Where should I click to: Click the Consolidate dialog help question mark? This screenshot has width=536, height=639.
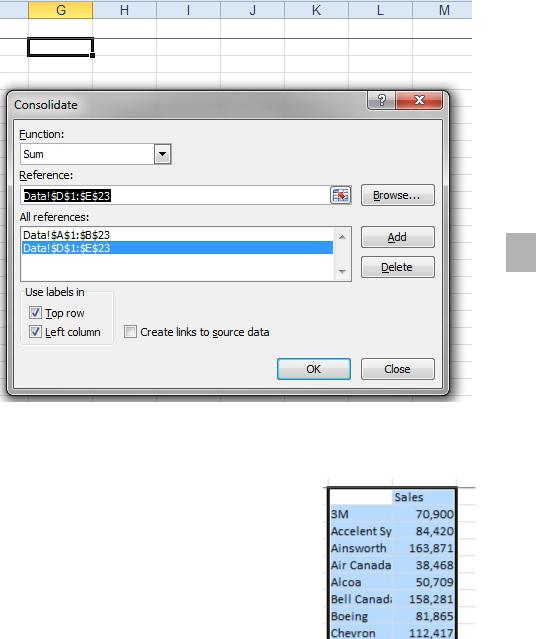(x=382, y=100)
